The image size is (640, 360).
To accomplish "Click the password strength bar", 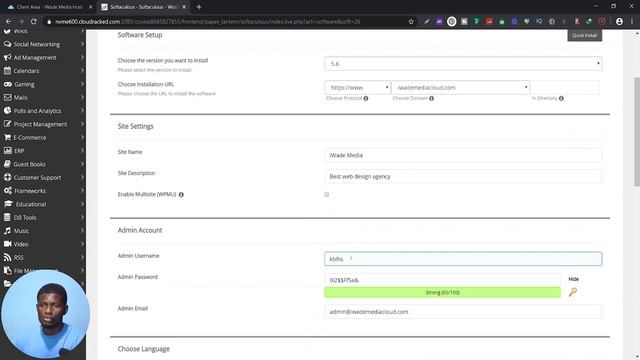I will click(x=442, y=292).
